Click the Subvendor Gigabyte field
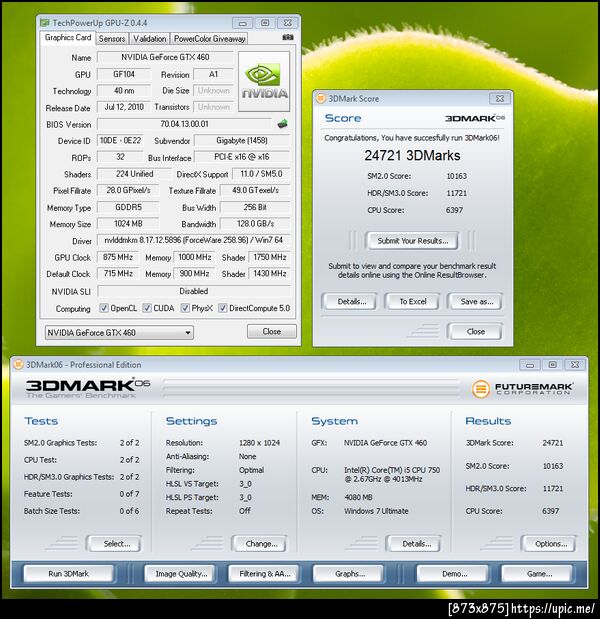 pyautogui.click(x=242, y=141)
